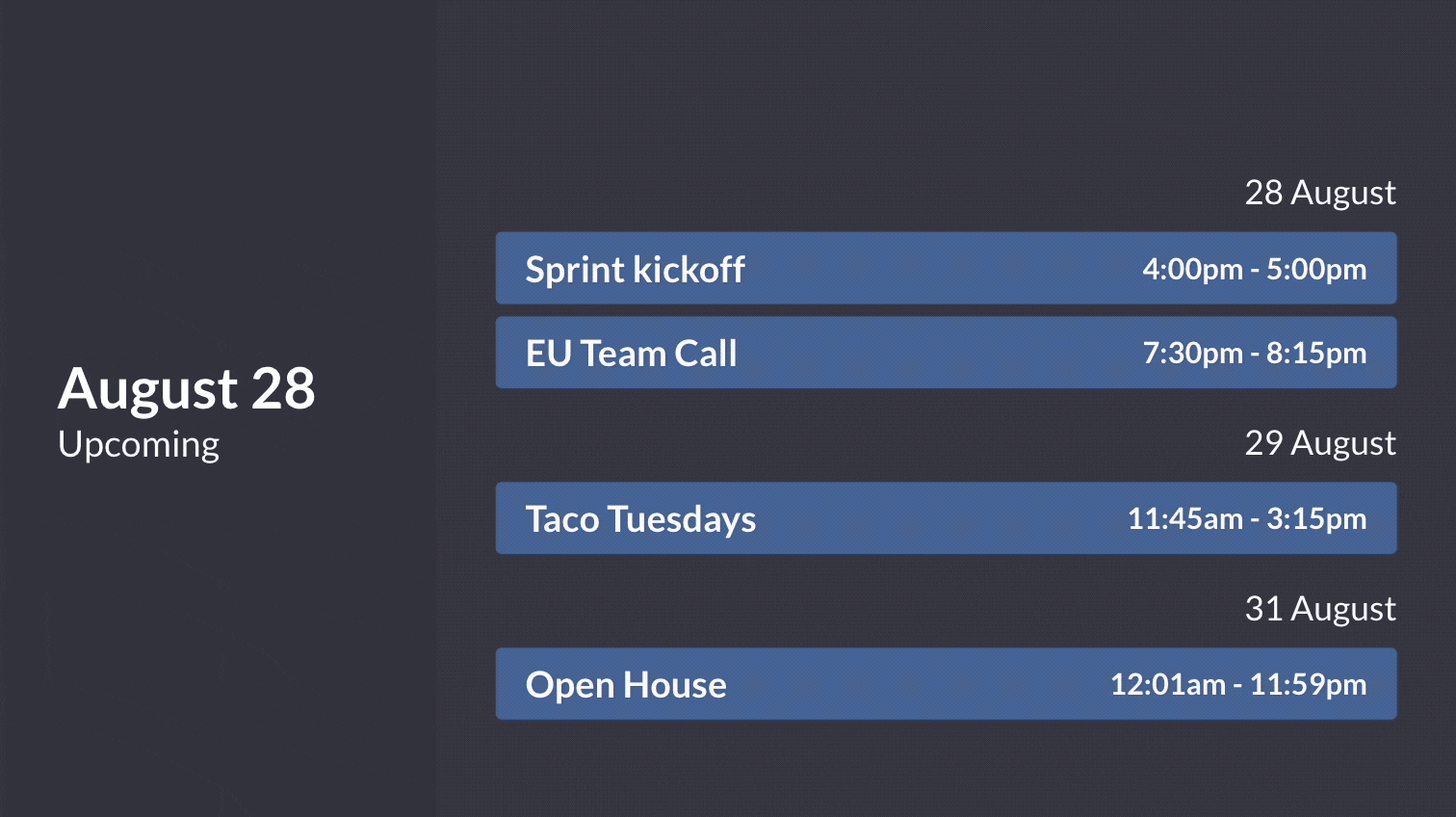The height and width of the screenshot is (817, 1456).
Task: Select the Taco Tuesdays event title
Action: 640,519
